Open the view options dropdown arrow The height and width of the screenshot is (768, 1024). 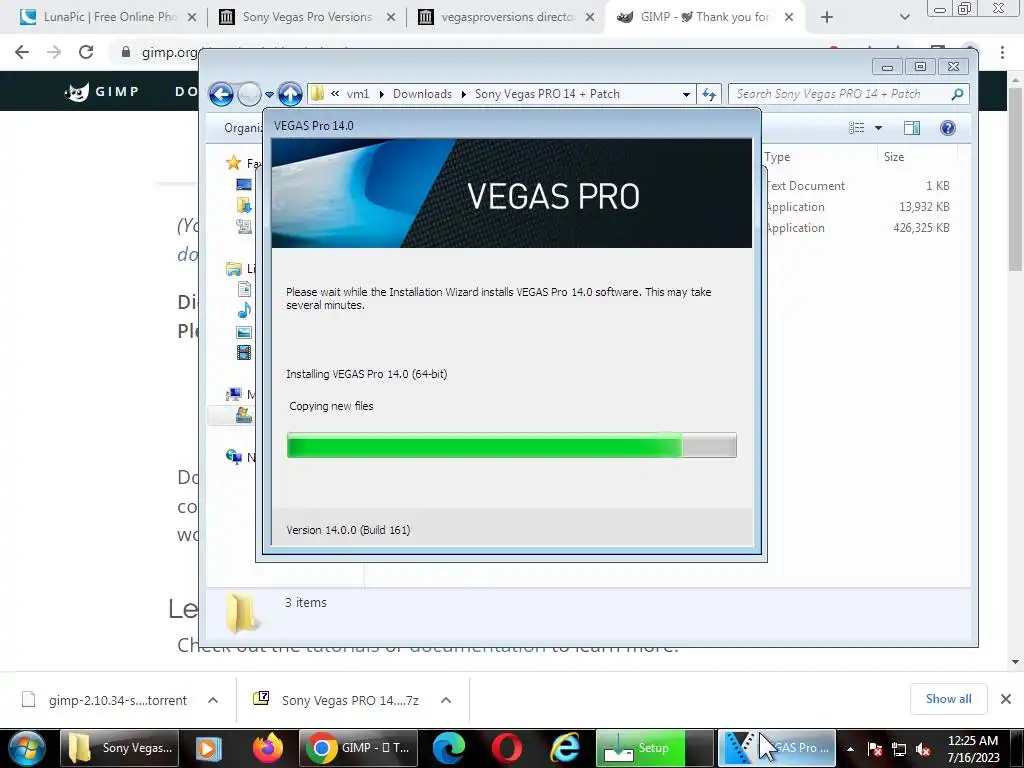tap(878, 128)
